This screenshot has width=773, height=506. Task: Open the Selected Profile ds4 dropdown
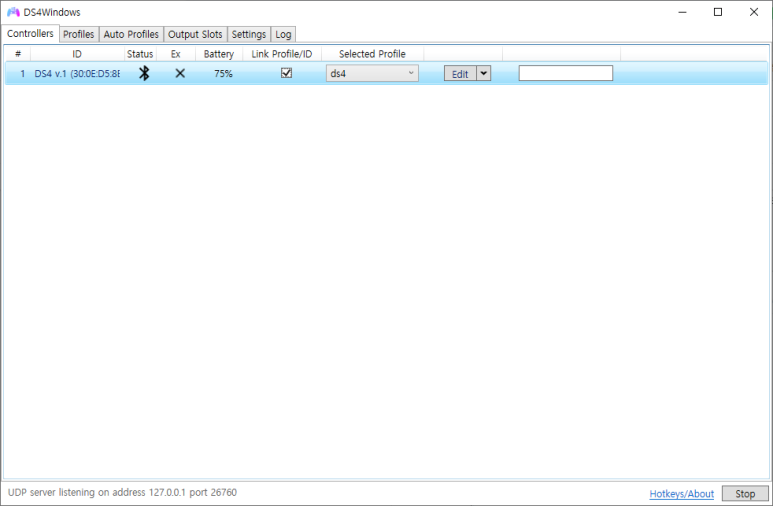point(372,73)
